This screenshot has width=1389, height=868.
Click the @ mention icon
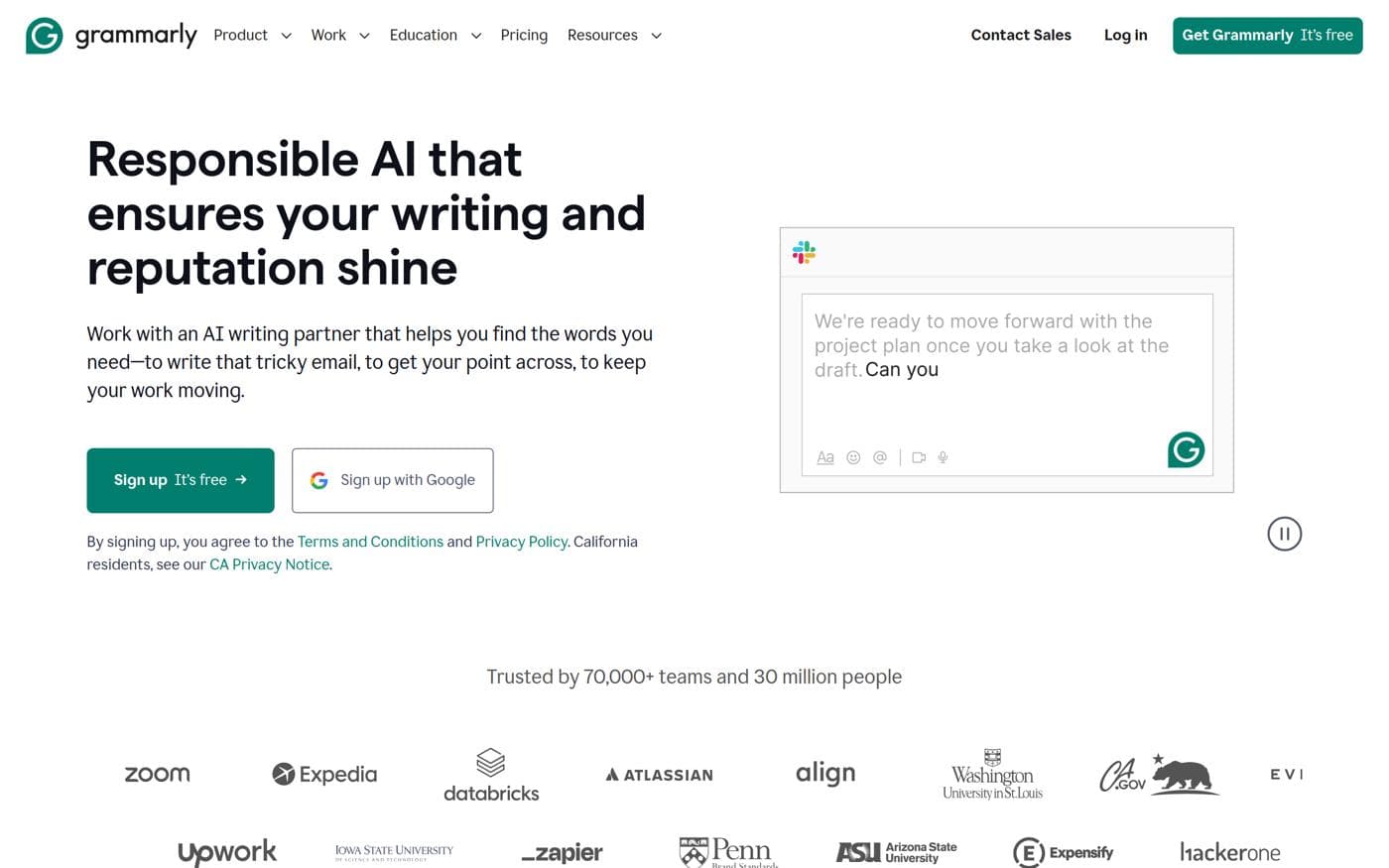(879, 457)
